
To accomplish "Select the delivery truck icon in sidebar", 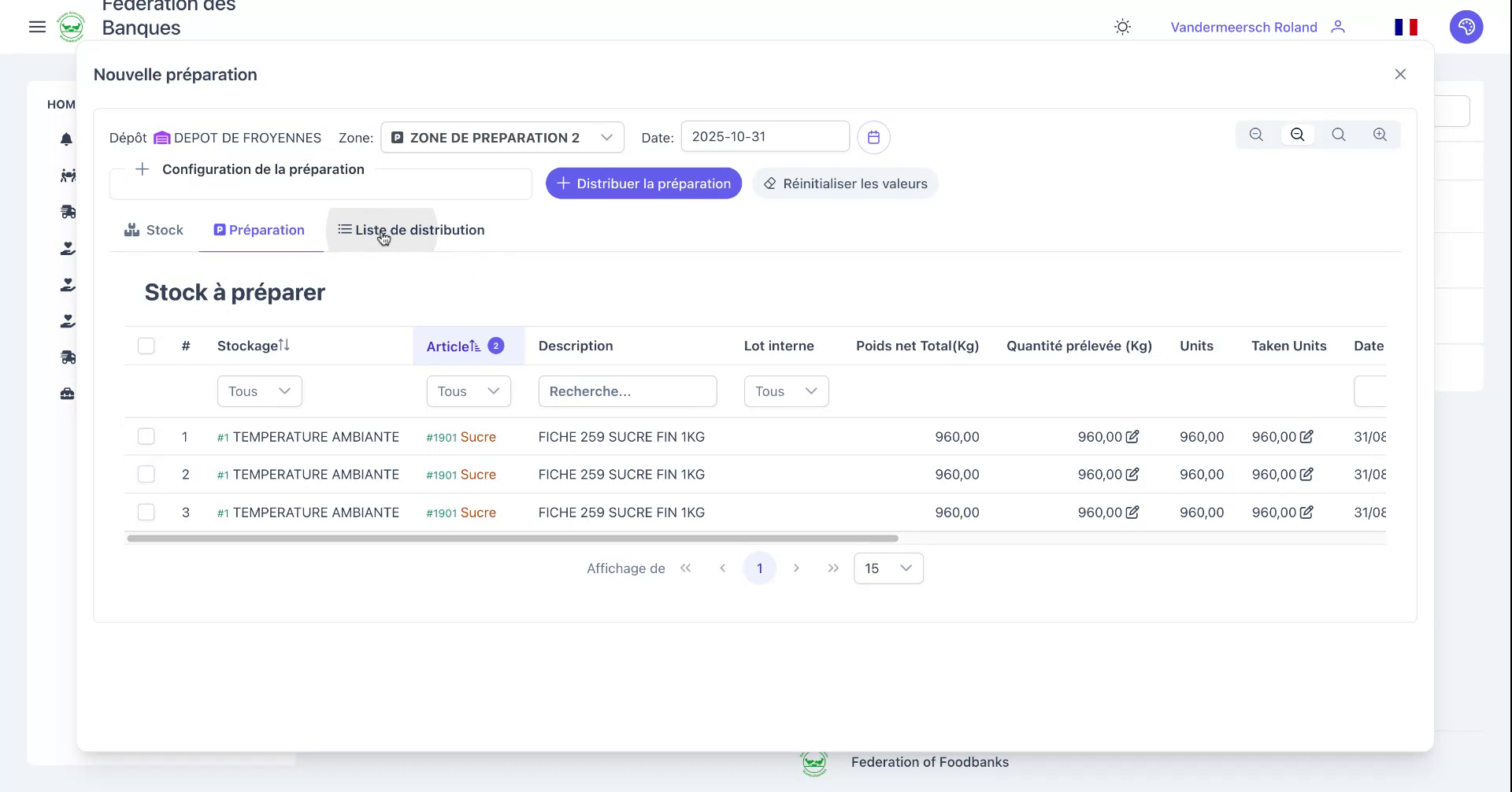I will click(x=67, y=212).
